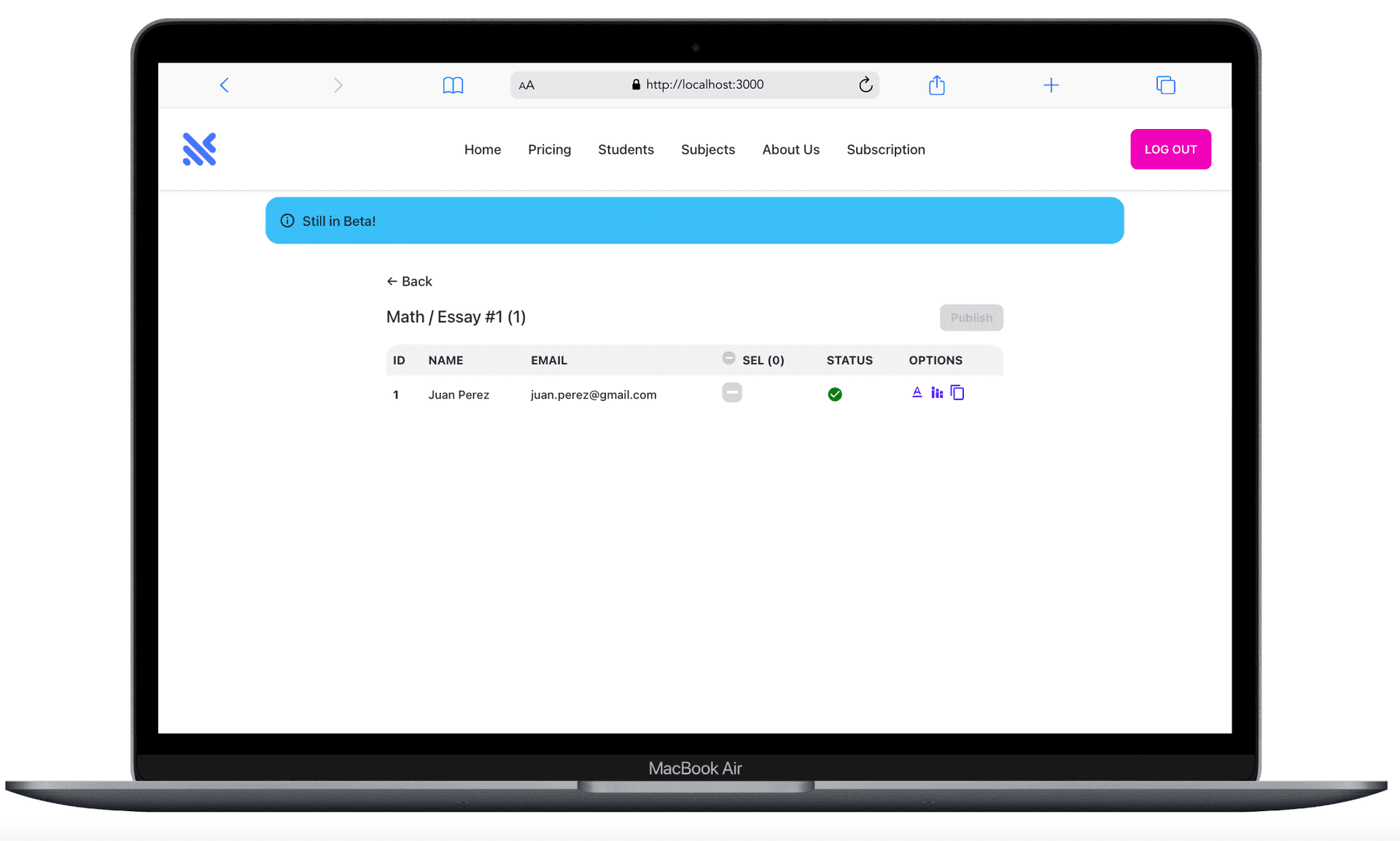Click the Back navigation link
Viewport: 1400px width, 841px height.
tap(410, 281)
